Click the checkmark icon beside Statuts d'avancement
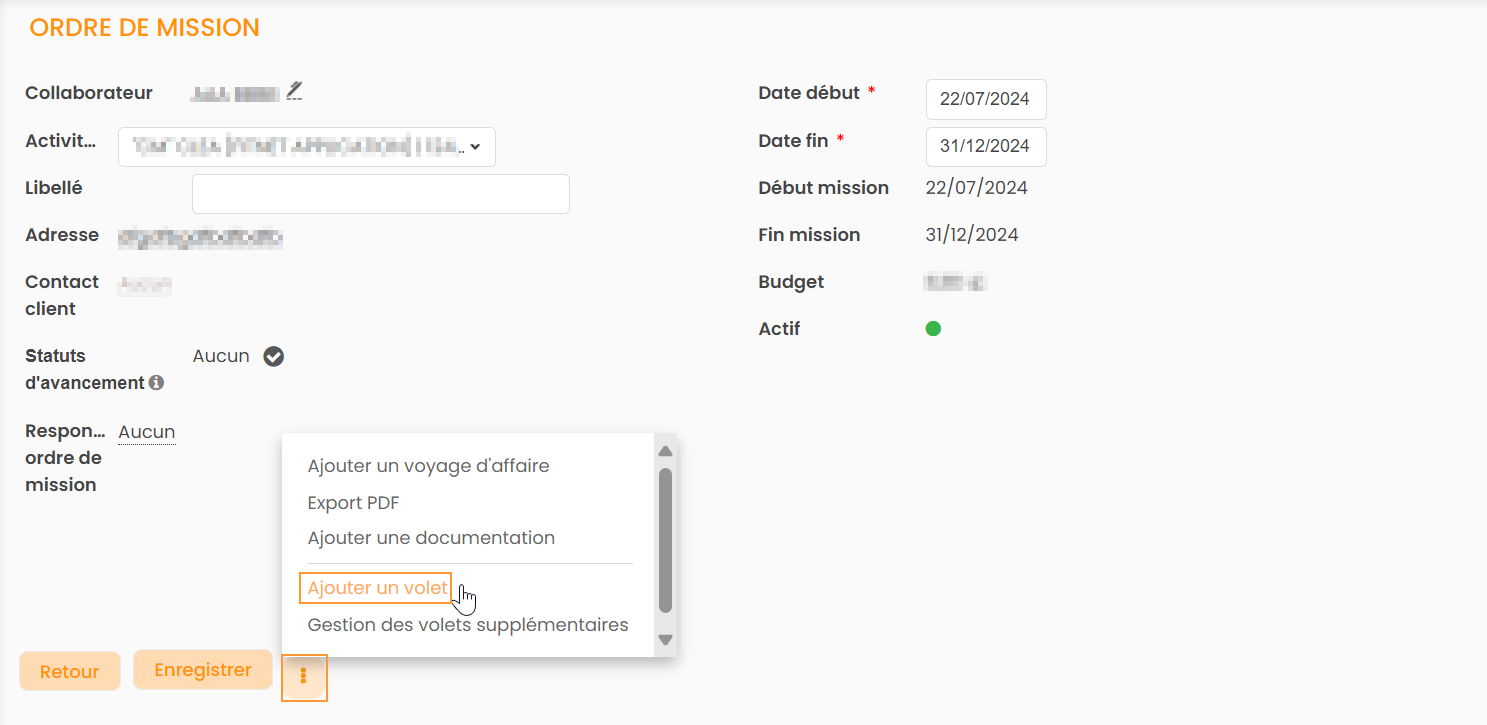Screen dimensions: 1487x725 [273, 356]
